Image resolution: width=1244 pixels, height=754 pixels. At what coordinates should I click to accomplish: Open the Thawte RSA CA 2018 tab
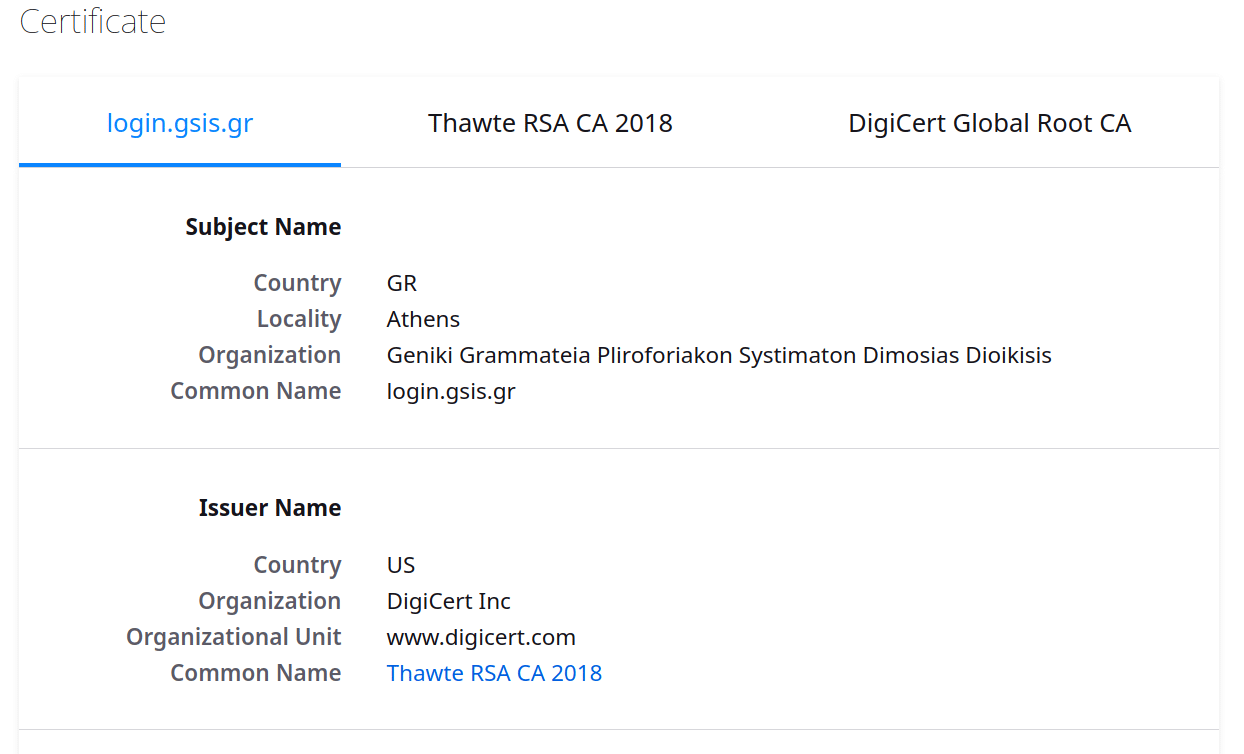pos(550,123)
